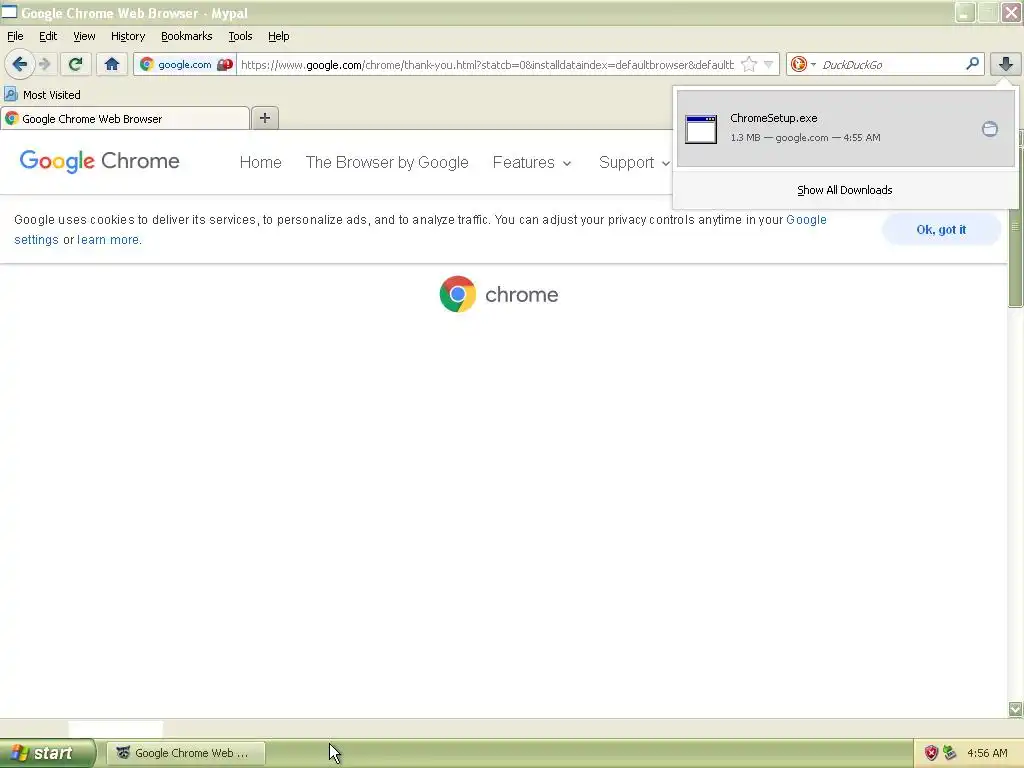1024x768 pixels.
Task: Expand the Features dropdown
Action: click(x=532, y=162)
